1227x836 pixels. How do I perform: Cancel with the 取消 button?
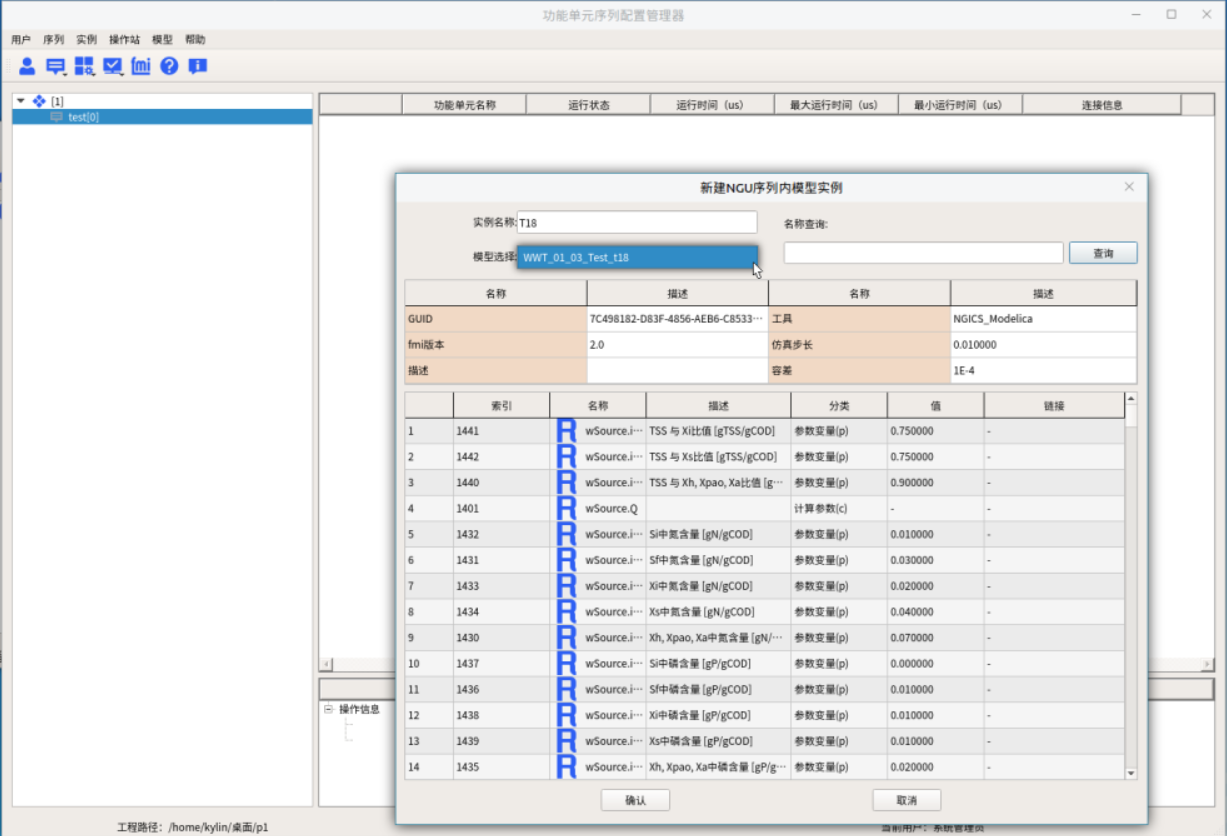click(x=907, y=800)
